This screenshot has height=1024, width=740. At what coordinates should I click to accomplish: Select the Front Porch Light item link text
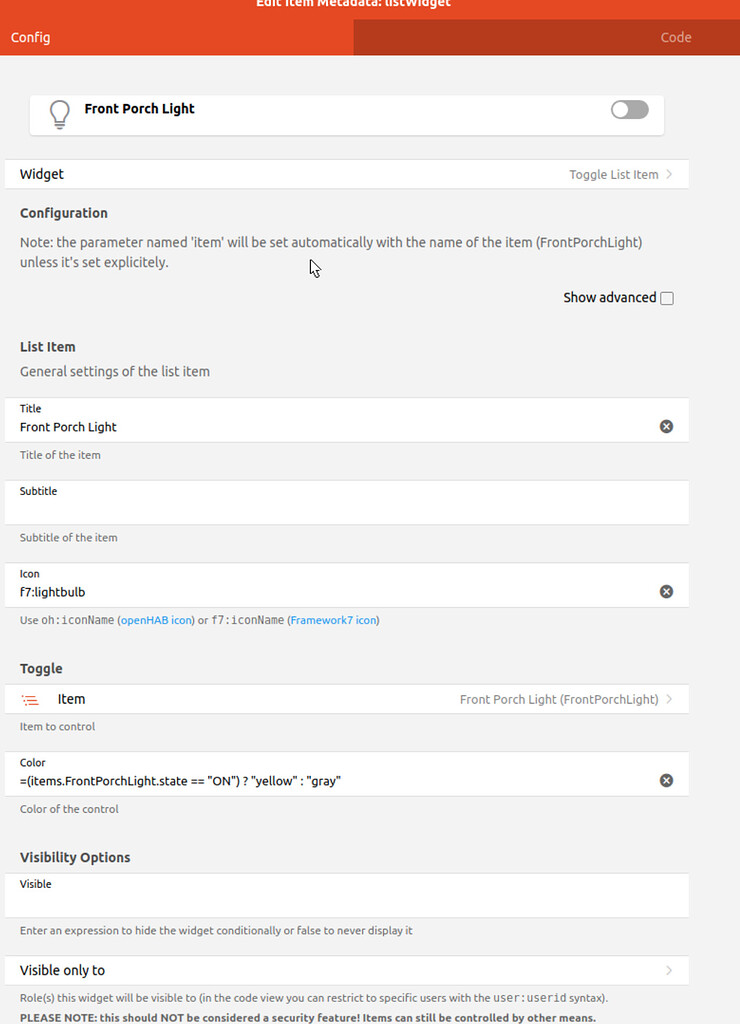559,699
